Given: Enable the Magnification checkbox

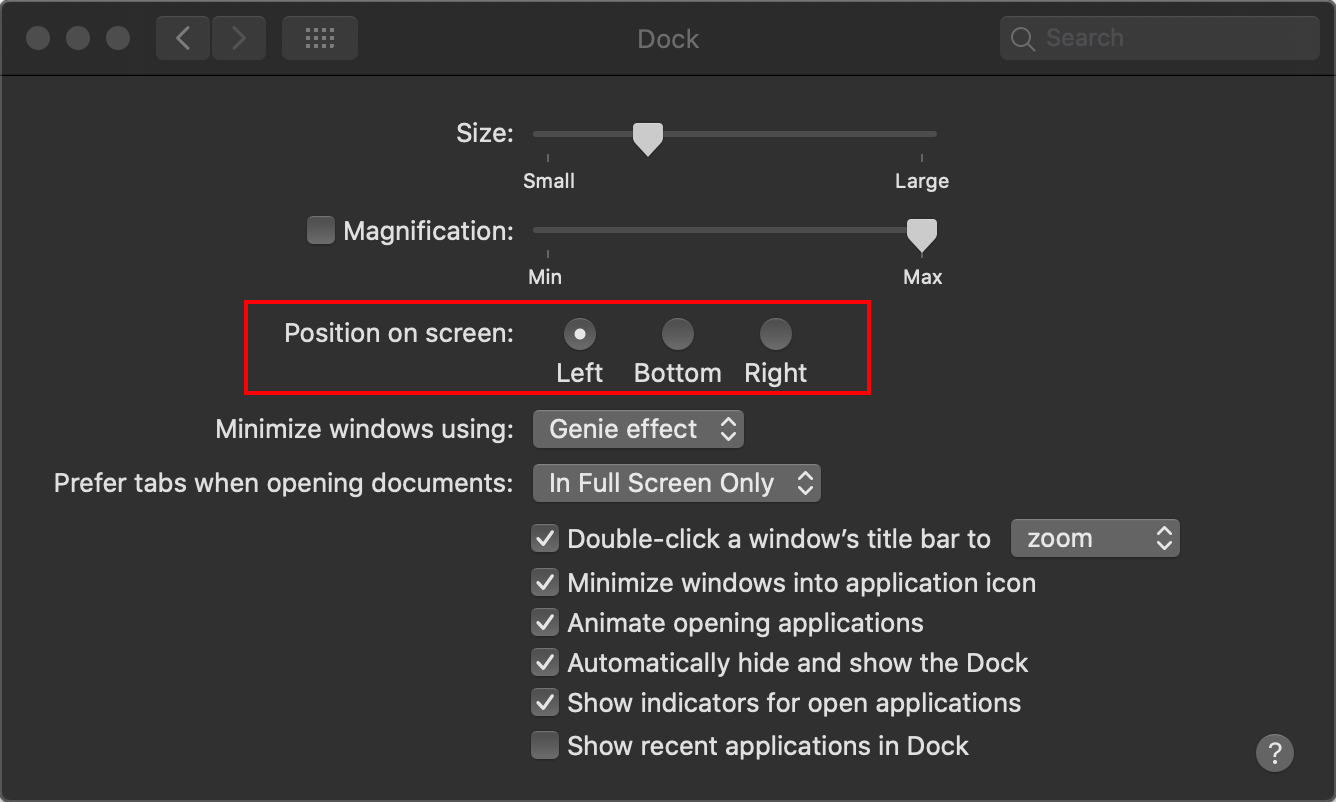Looking at the screenshot, I should [x=320, y=229].
